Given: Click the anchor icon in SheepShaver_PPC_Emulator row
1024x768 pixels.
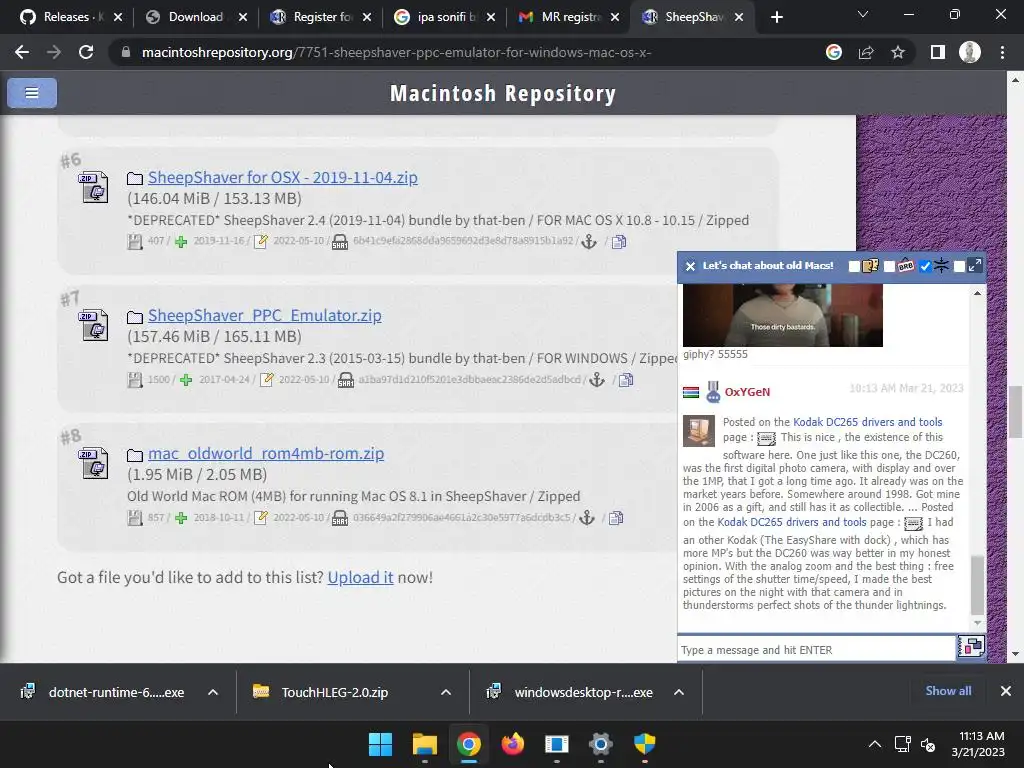Looking at the screenshot, I should [597, 379].
